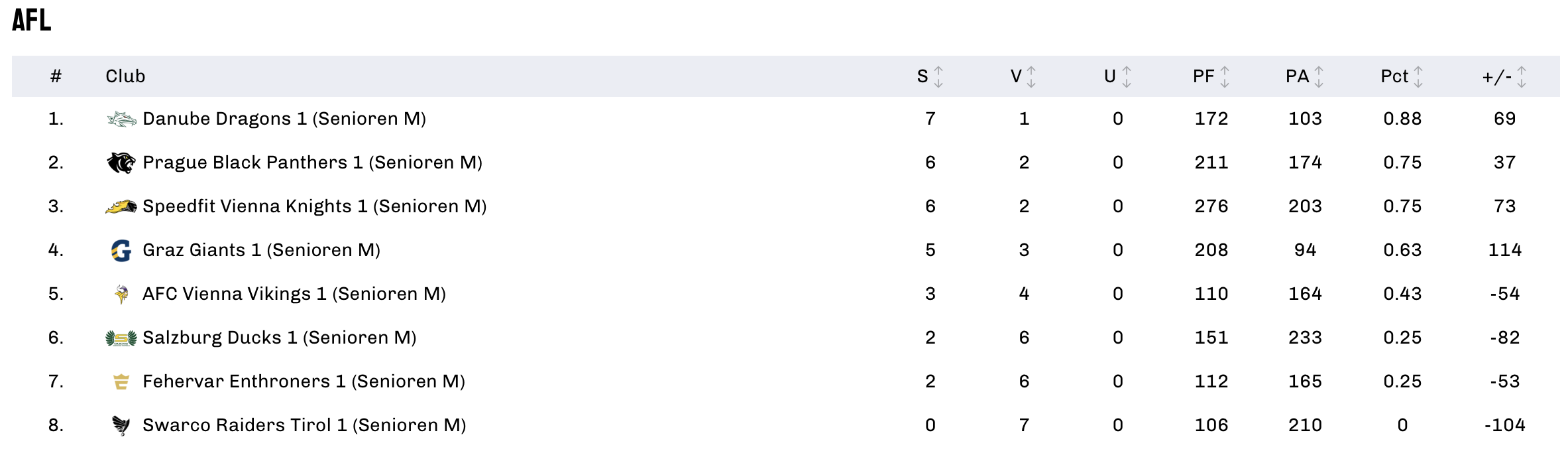
Task: Sort standings by PA column arrows
Action: pos(1319,77)
